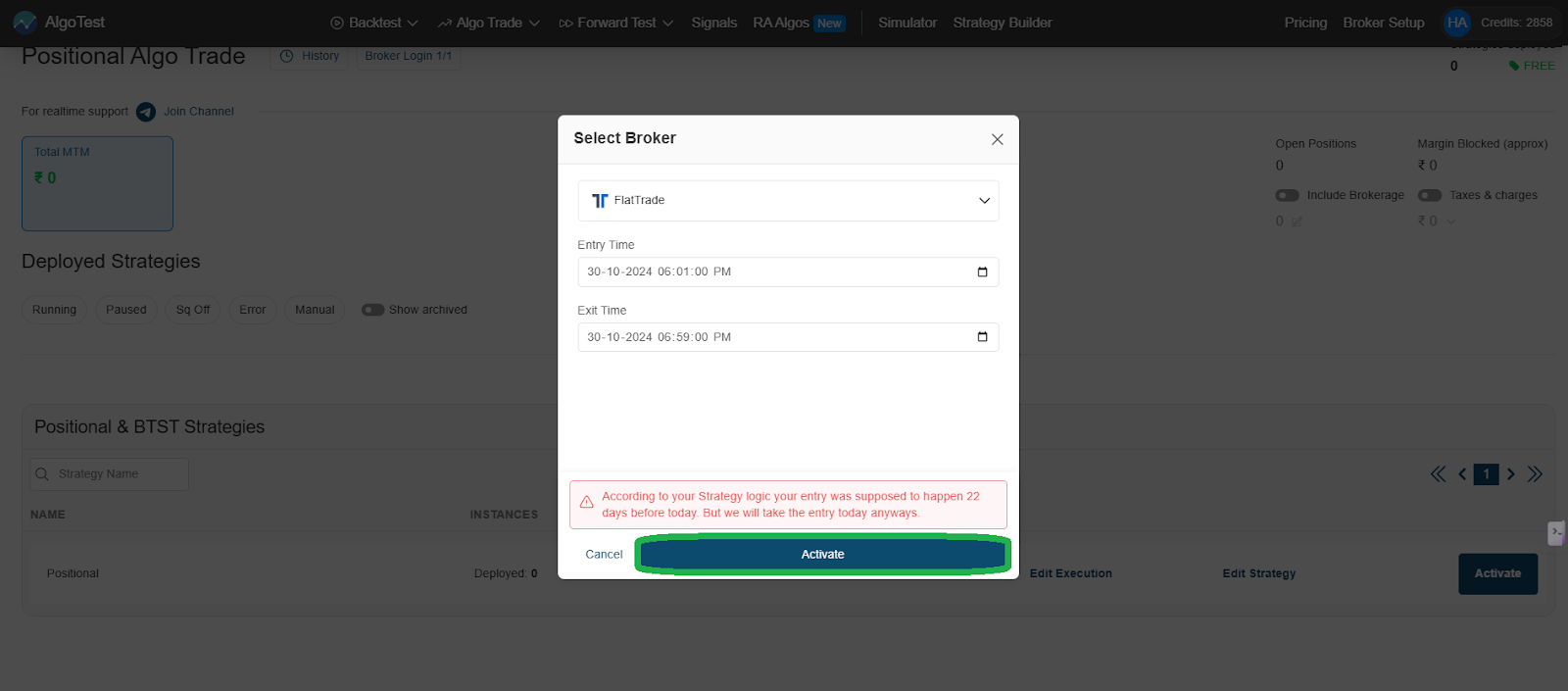Open the FlatTrade broker dropdown
The image size is (1568, 691).
point(788,201)
